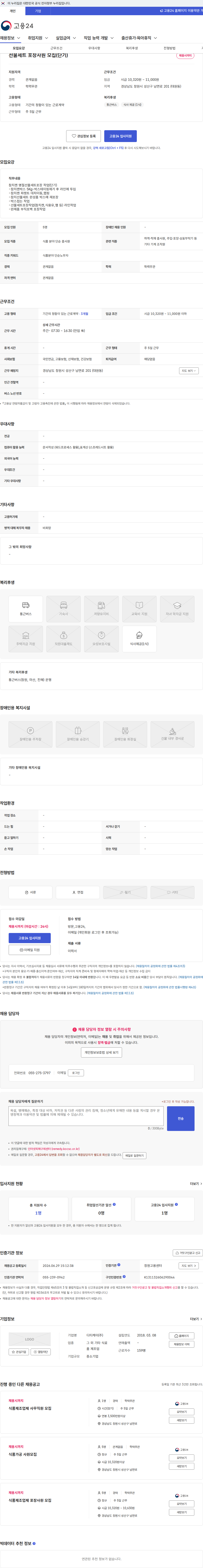Click the 필기 selection step box

(x=125, y=892)
